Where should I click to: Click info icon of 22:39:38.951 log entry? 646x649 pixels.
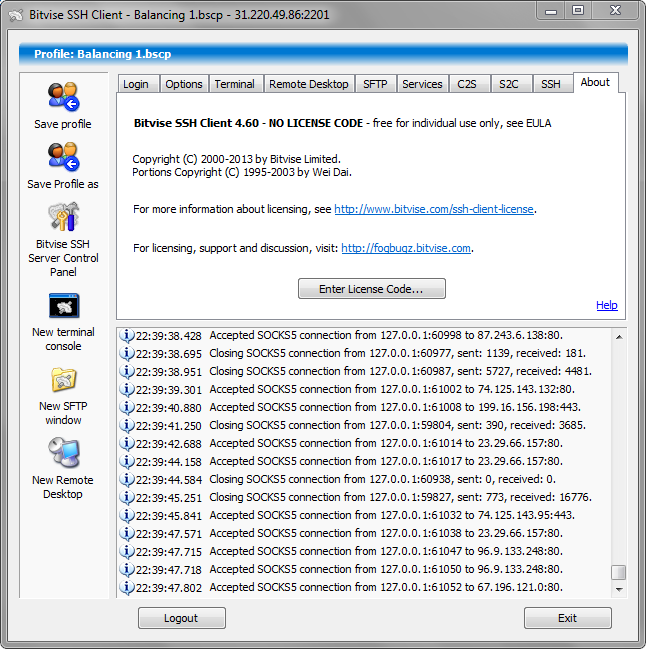(127, 371)
